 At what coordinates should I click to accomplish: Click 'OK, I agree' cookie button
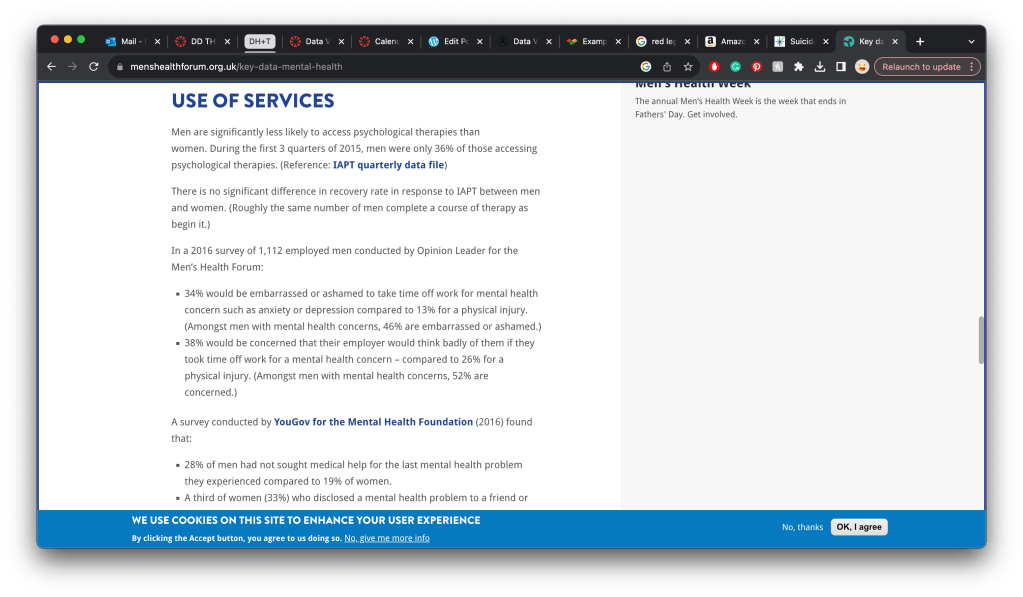click(x=858, y=527)
